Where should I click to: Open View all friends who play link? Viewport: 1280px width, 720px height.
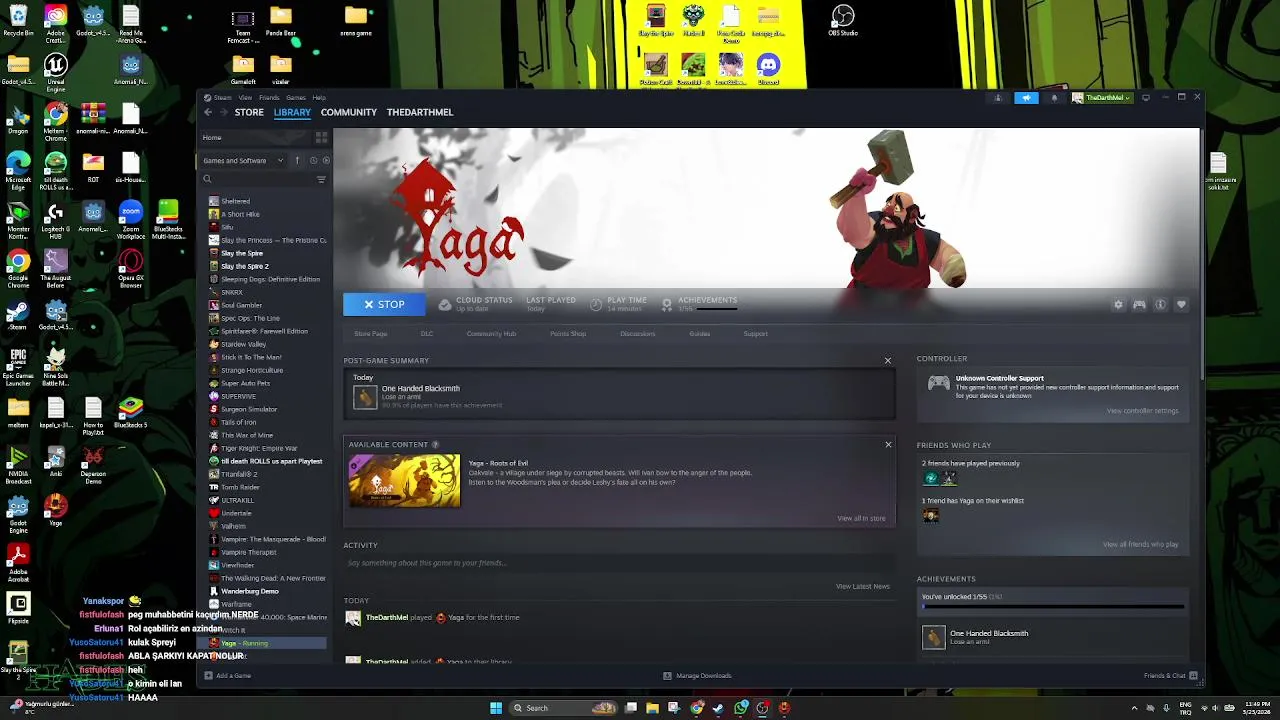coord(1140,544)
